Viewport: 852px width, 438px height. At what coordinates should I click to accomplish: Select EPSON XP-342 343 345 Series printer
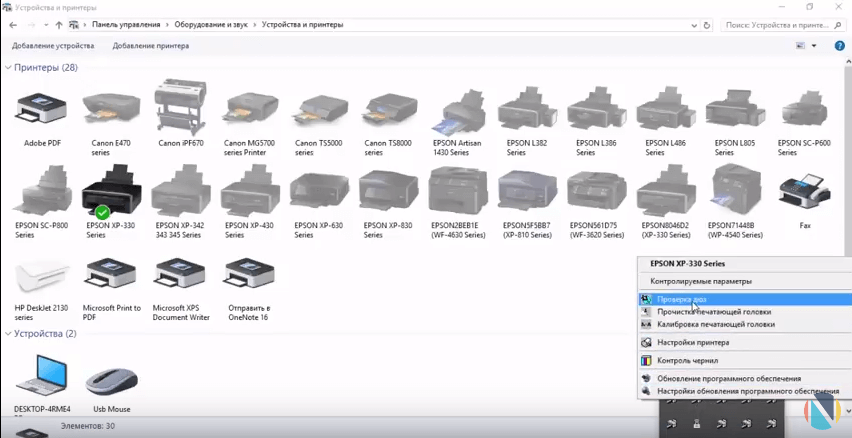coord(180,191)
